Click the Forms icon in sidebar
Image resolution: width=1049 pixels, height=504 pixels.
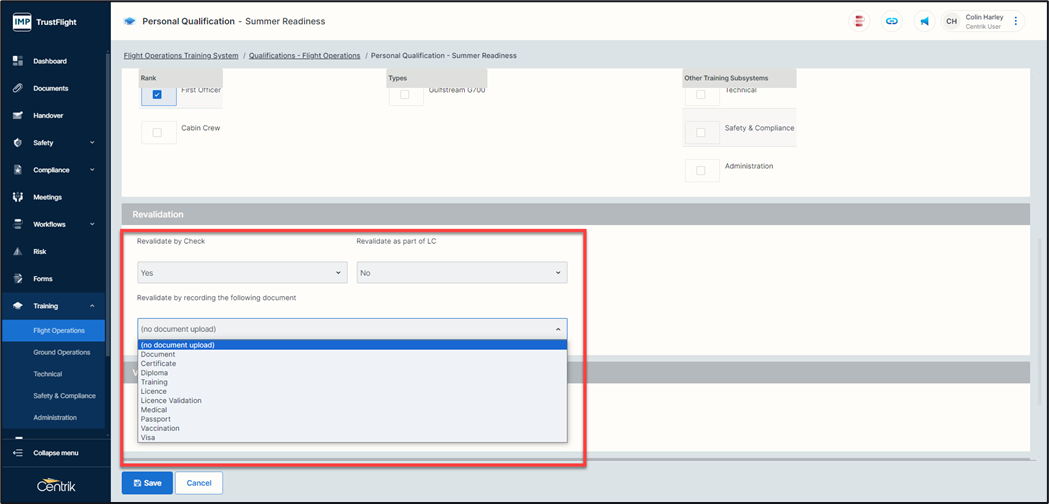click(x=18, y=278)
